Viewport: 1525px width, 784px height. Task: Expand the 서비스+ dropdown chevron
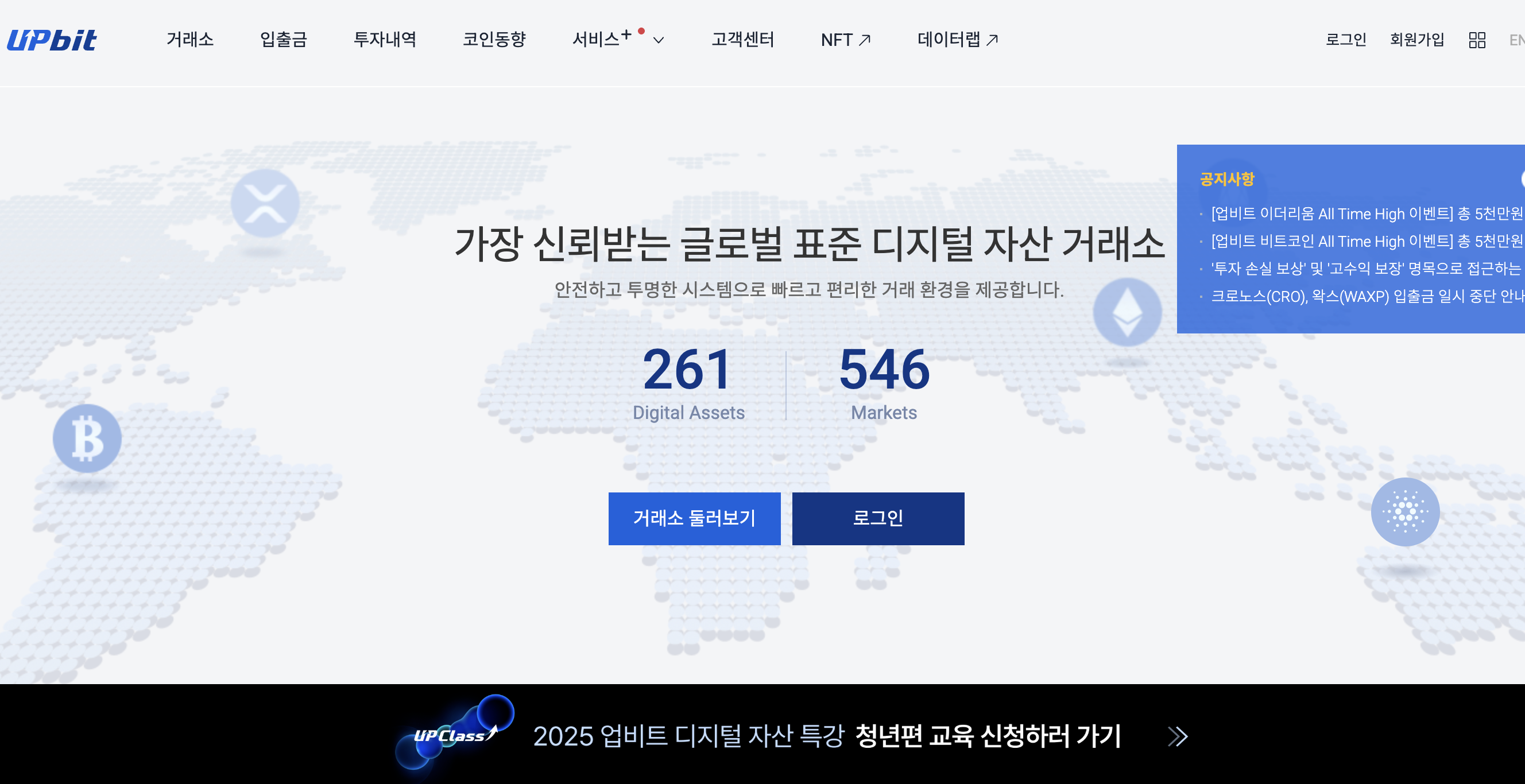point(659,40)
